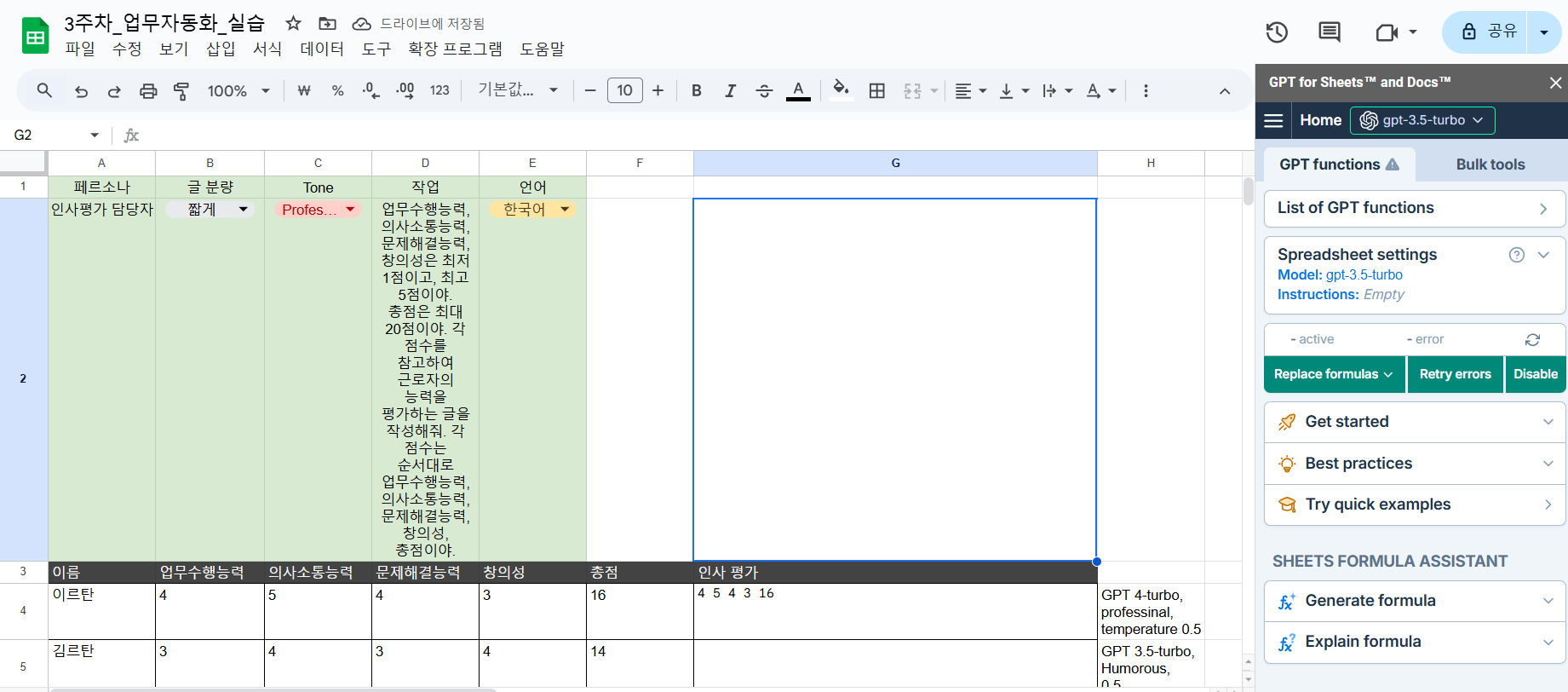Screen dimensions: 1568x692
Task: Open the borders menu
Action: point(876,90)
